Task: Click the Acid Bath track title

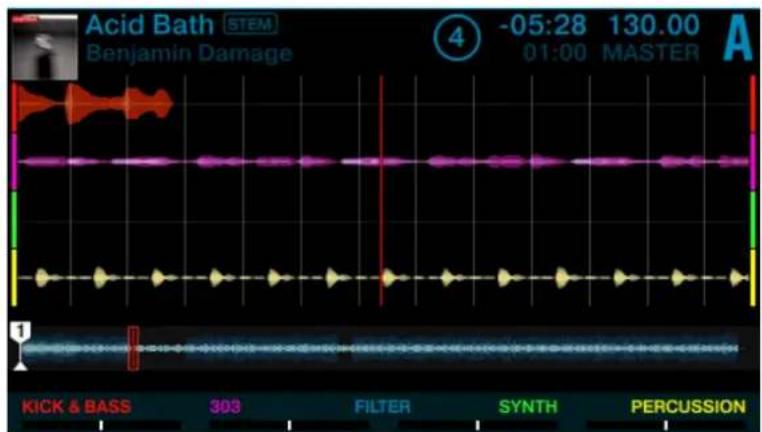Action: click(x=150, y=25)
